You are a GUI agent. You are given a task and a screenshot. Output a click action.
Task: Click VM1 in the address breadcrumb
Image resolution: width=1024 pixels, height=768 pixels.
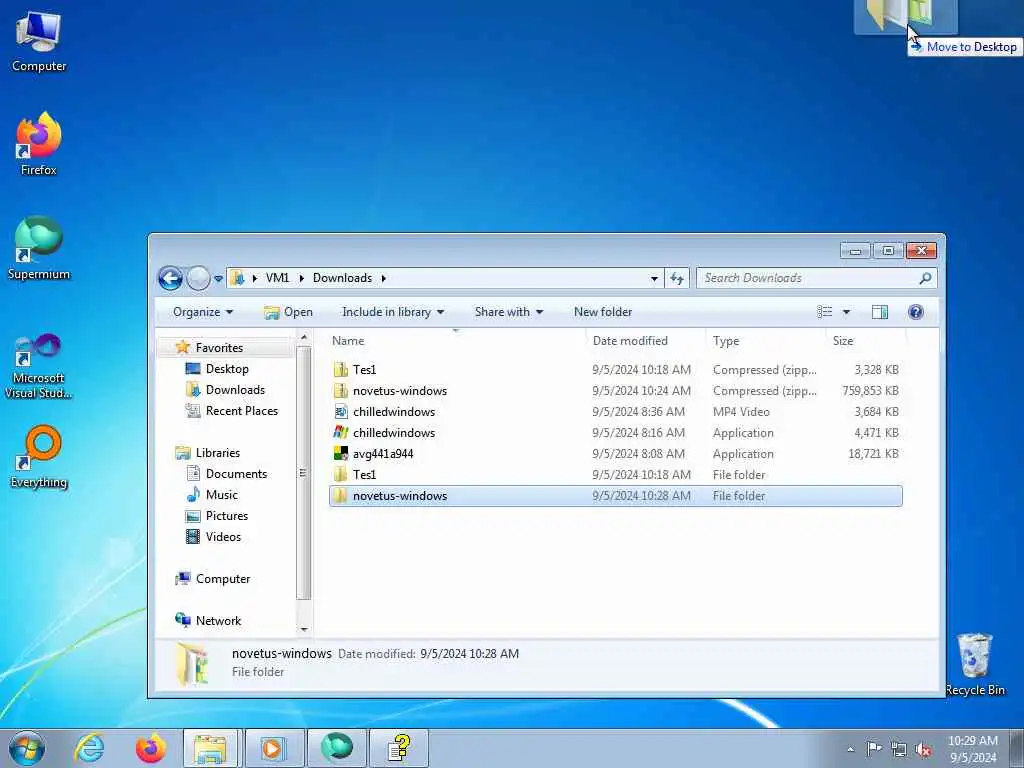[x=277, y=278]
